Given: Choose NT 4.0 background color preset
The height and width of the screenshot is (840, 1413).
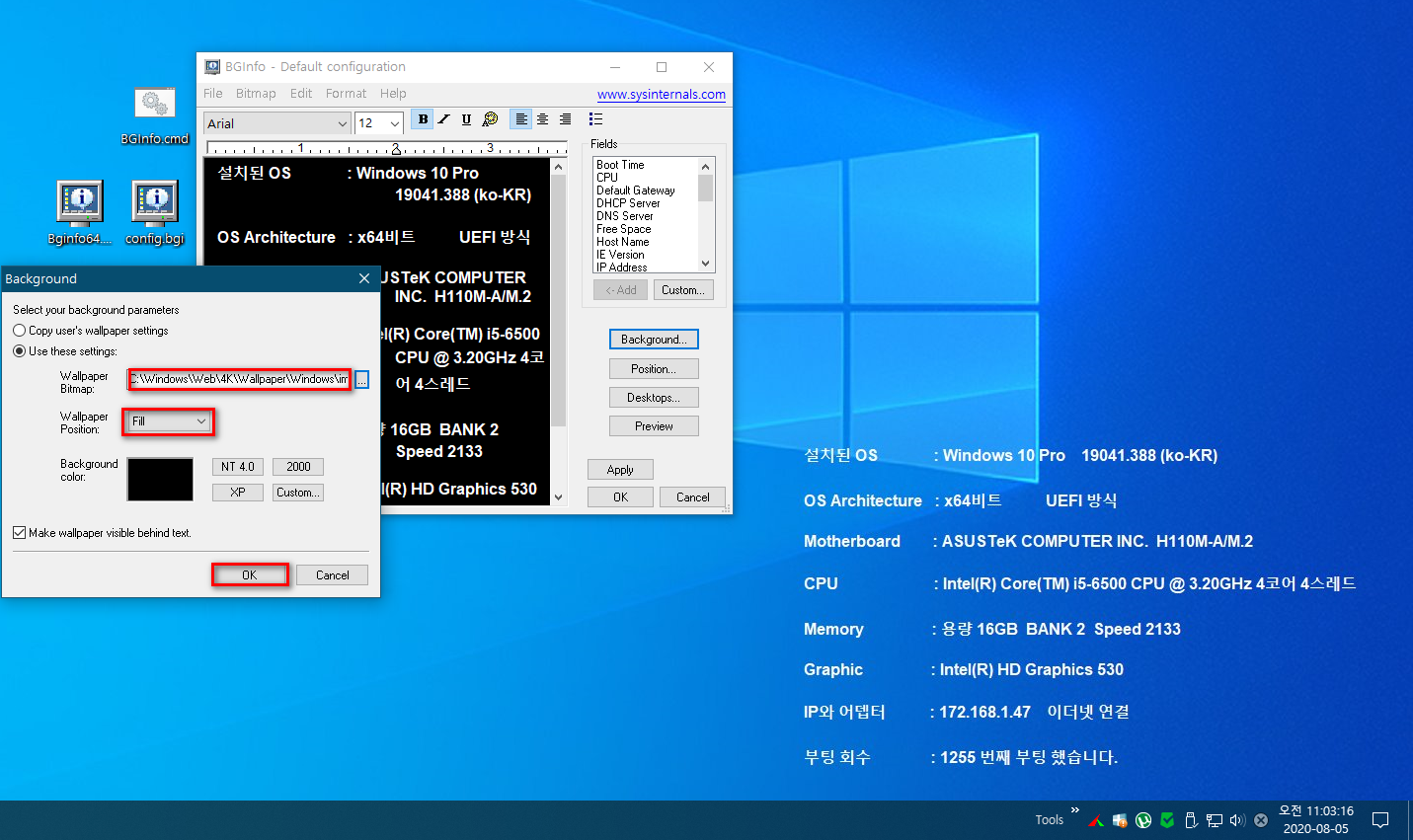Looking at the screenshot, I should pos(238,467).
